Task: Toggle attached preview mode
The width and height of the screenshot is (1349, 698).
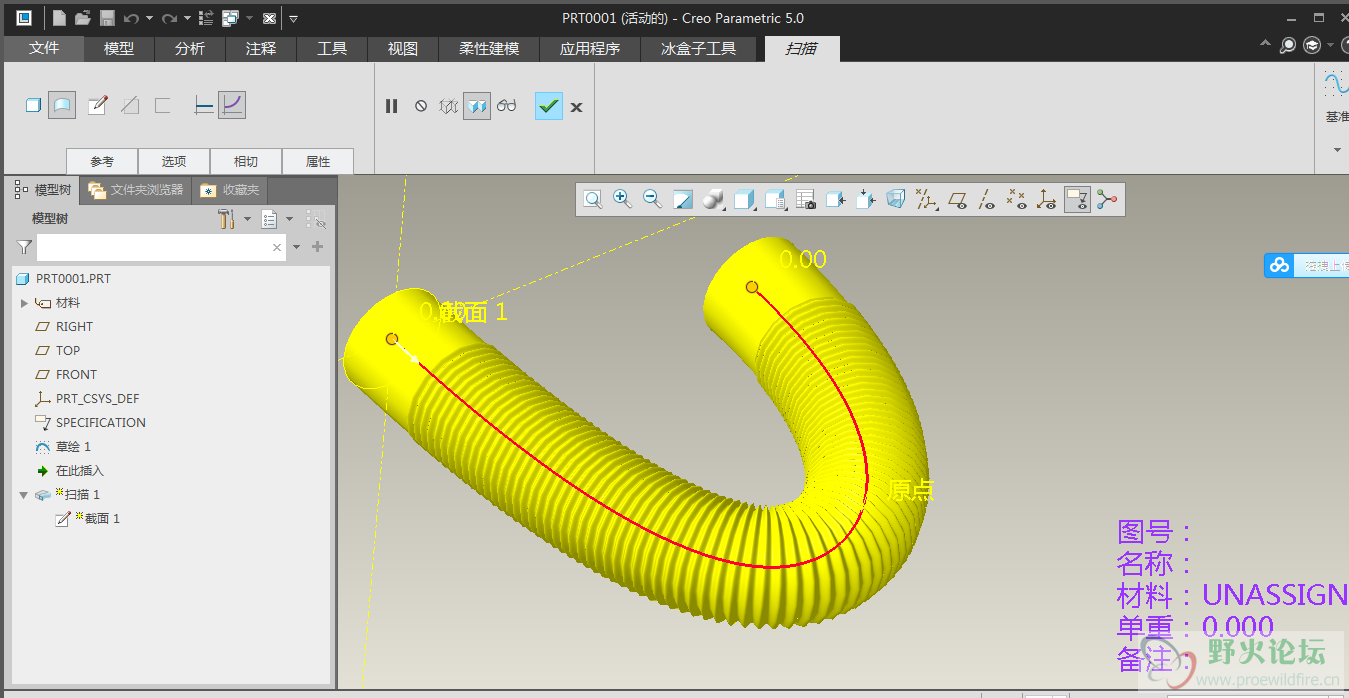Action: (x=477, y=106)
